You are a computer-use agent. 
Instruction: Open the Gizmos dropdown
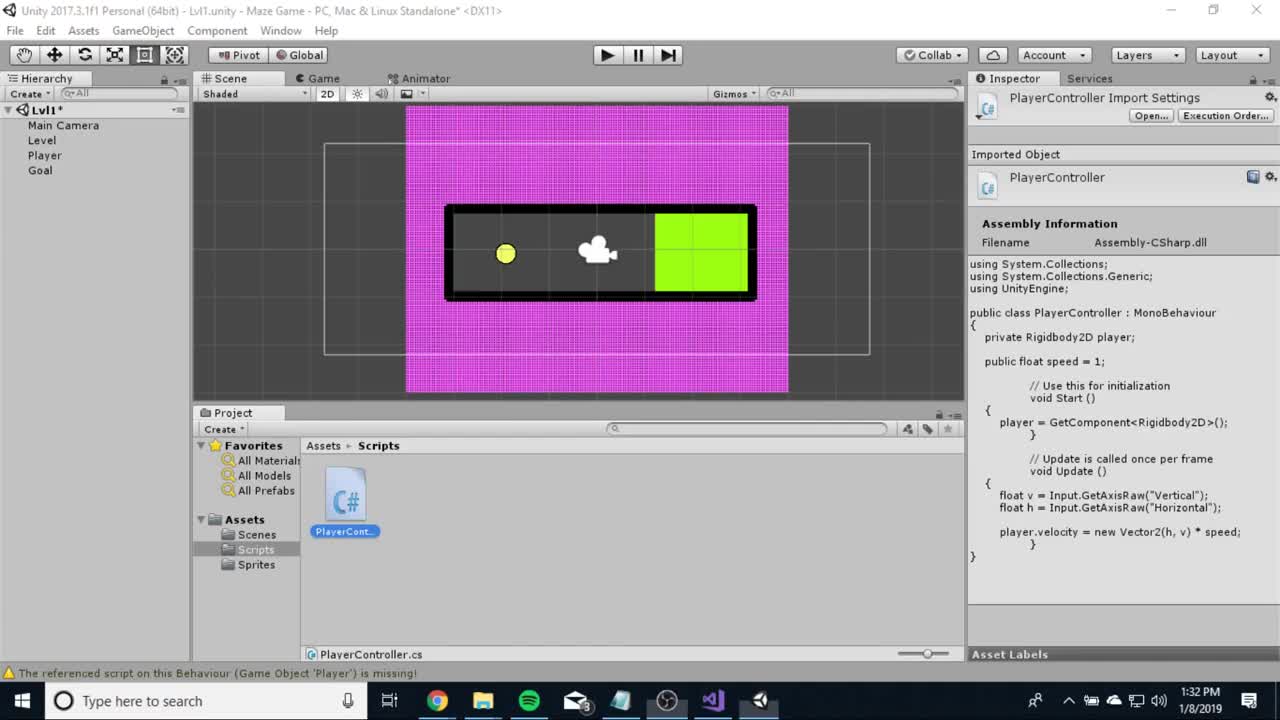[734, 94]
